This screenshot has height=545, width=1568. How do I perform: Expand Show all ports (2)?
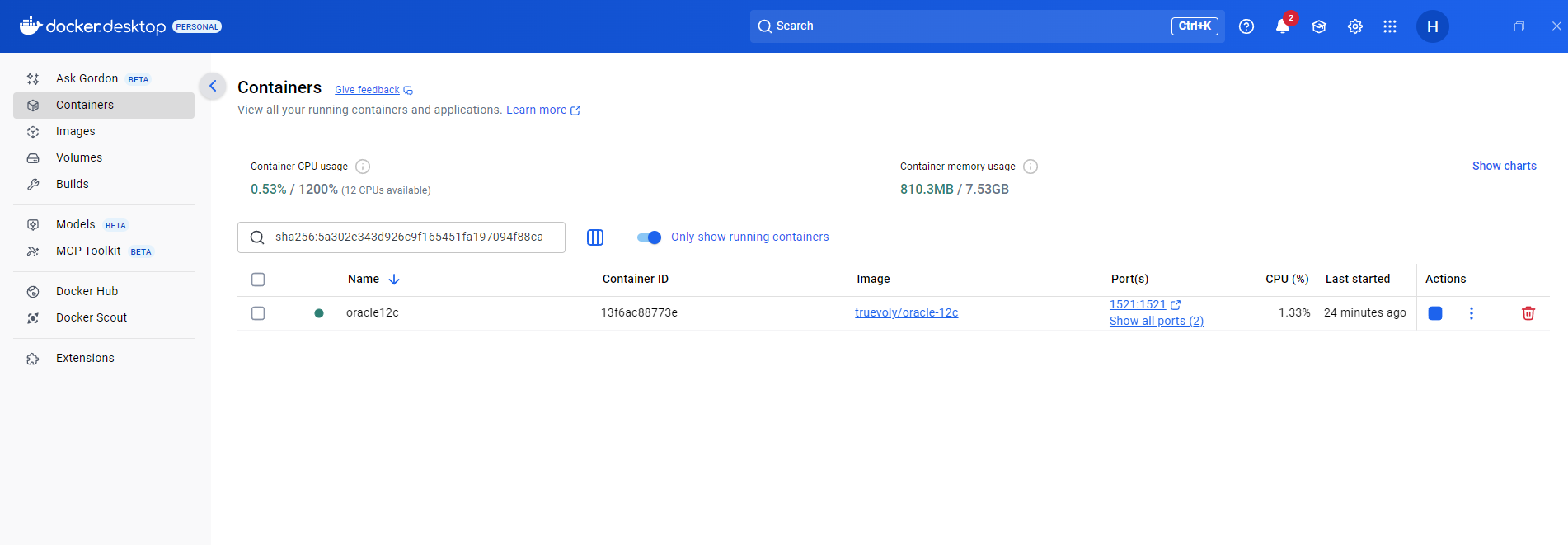click(1157, 321)
